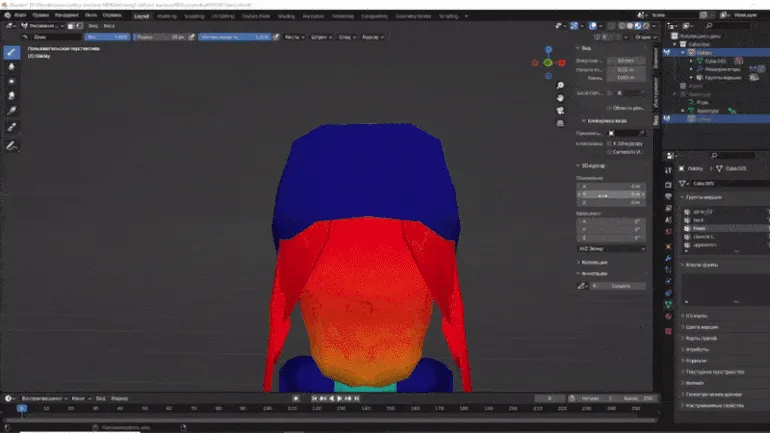This screenshot has height=433, width=770.
Task: Select the Blur tool in the toolbar
Action: [12, 68]
